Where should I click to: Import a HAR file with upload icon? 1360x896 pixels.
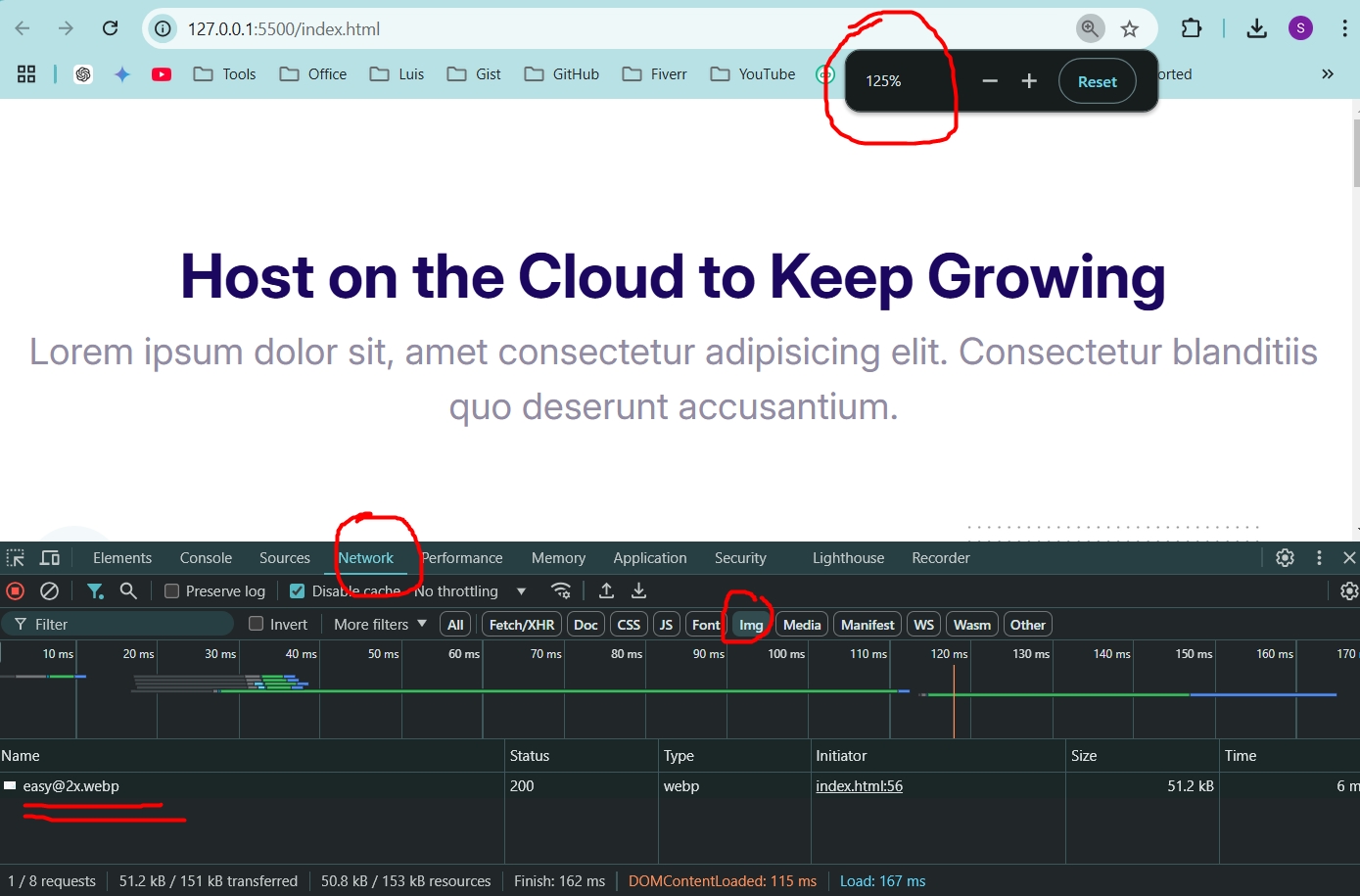606,590
